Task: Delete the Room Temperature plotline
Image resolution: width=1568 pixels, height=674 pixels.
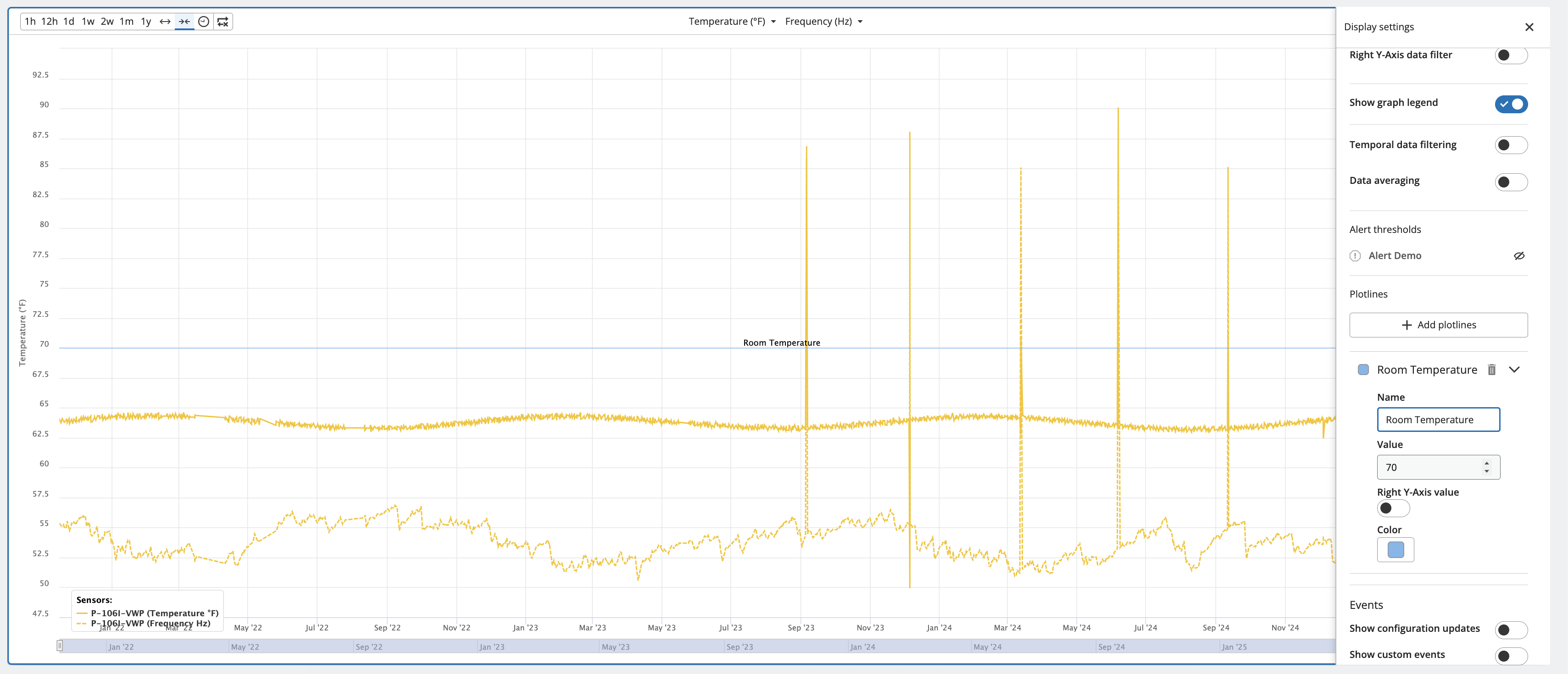Action: [1491, 370]
